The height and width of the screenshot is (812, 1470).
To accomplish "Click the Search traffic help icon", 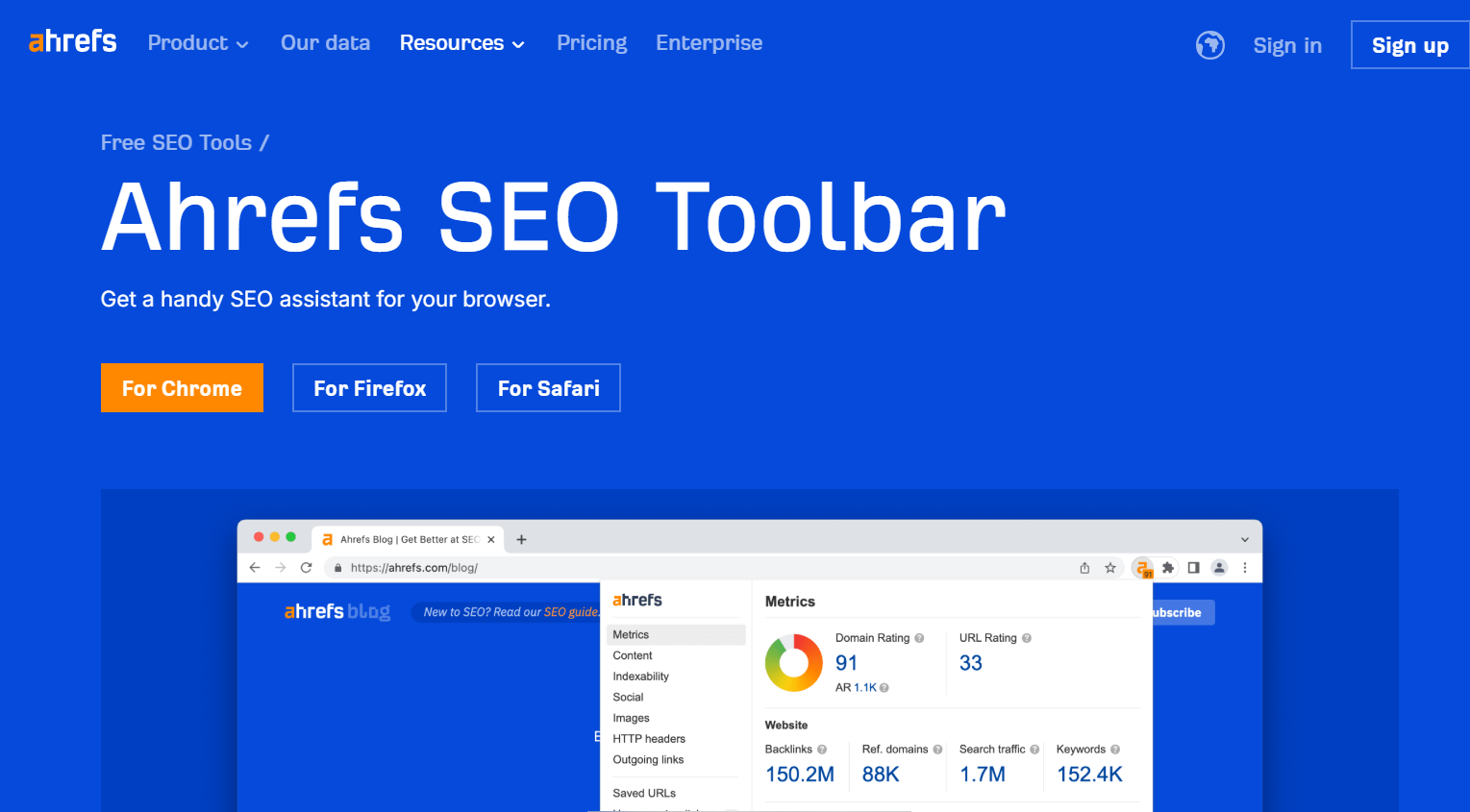I will (x=1034, y=750).
